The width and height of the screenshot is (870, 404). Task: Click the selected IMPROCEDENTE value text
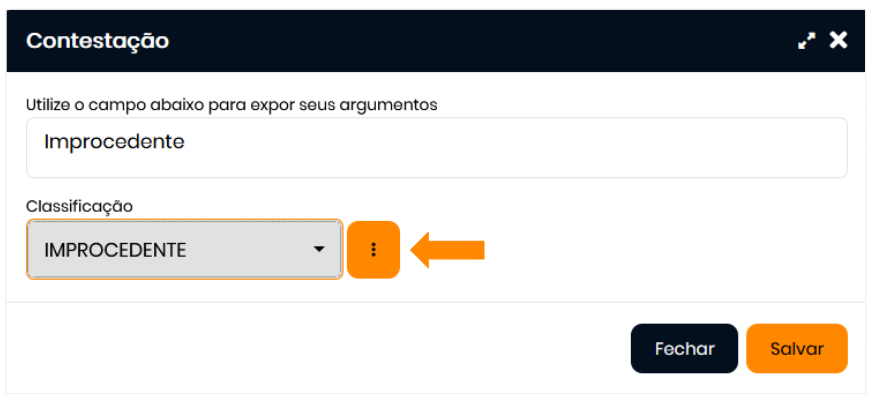tap(115, 250)
